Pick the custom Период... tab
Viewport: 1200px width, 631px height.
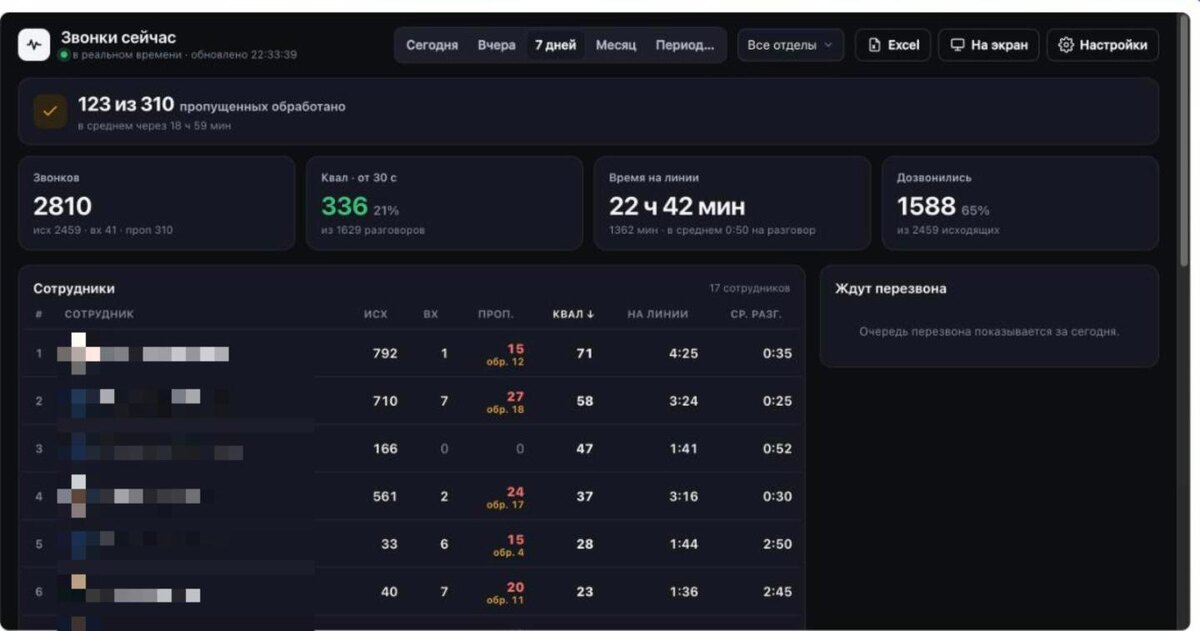pyautogui.click(x=685, y=45)
